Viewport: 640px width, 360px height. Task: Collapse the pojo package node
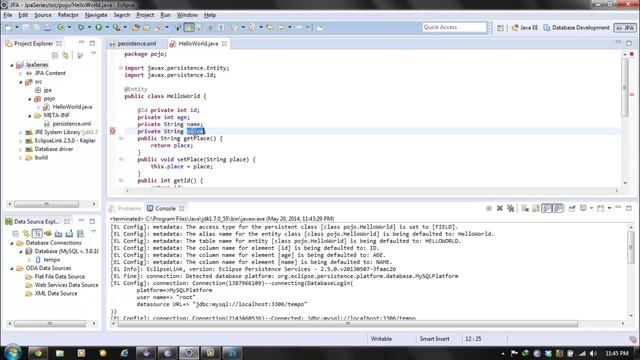[30, 99]
